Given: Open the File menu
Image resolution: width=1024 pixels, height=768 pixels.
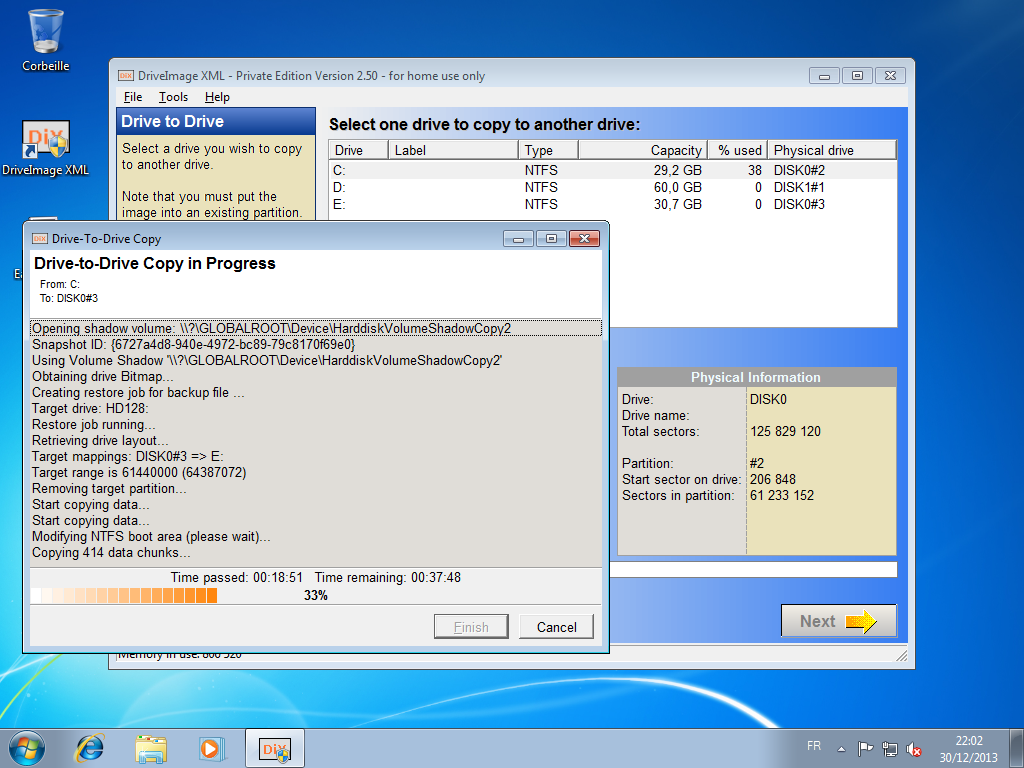Looking at the screenshot, I should 133,97.
